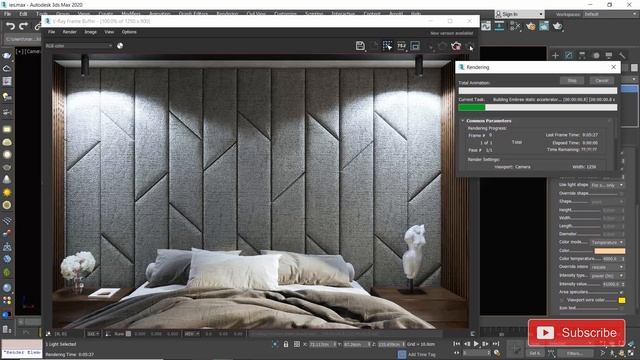640x360 pixels.
Task: Click the Render Setup teapot icon
Action: [x=530, y=26]
